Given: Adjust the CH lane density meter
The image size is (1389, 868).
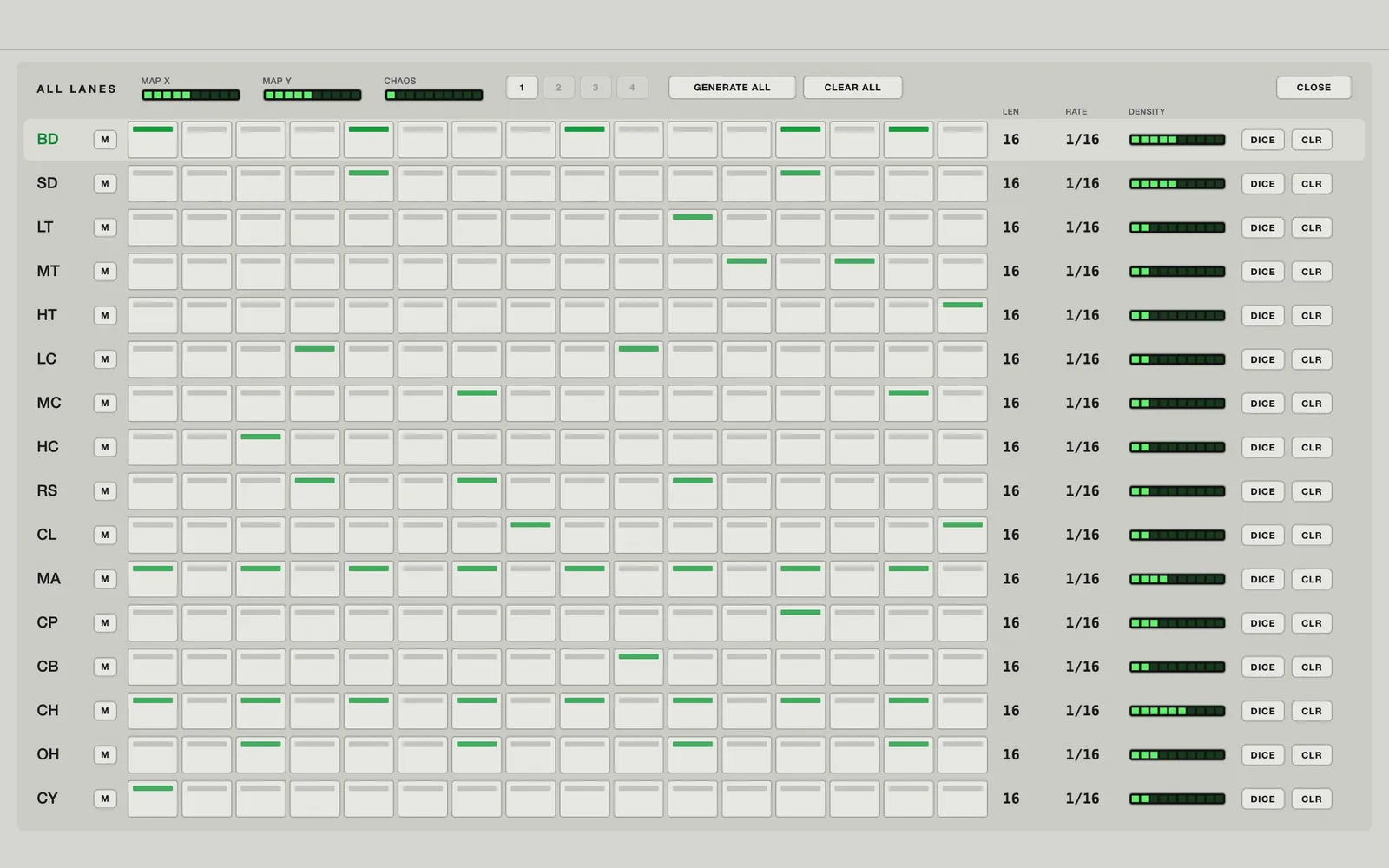Looking at the screenshot, I should pyautogui.click(x=1177, y=711).
